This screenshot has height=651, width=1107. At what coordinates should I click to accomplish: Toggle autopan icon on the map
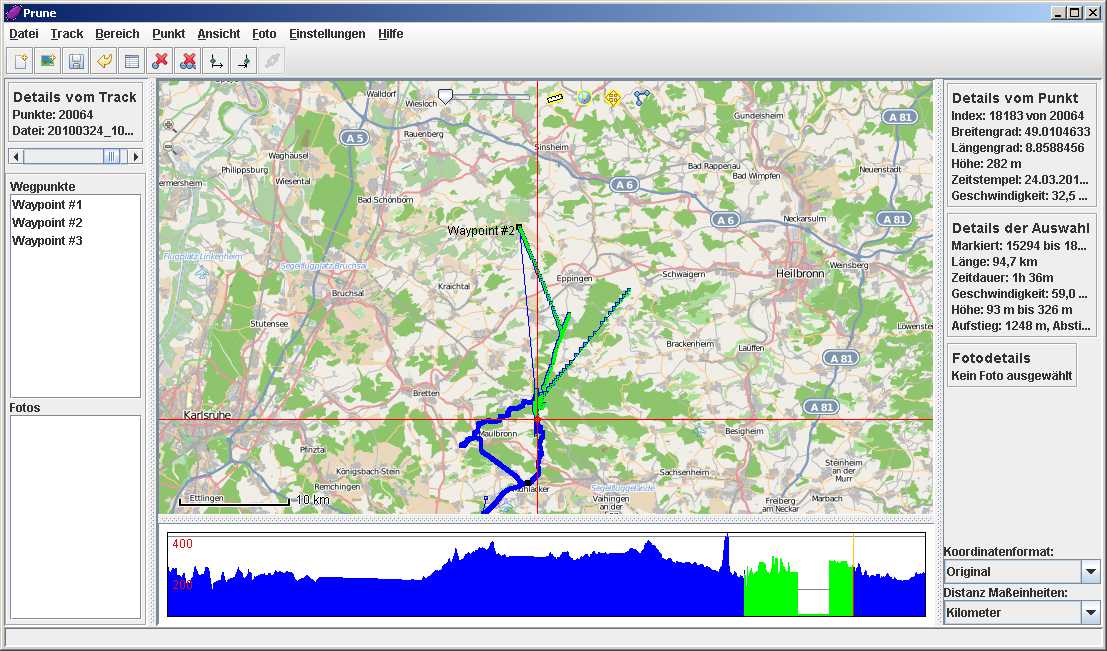pyautogui.click(x=613, y=98)
